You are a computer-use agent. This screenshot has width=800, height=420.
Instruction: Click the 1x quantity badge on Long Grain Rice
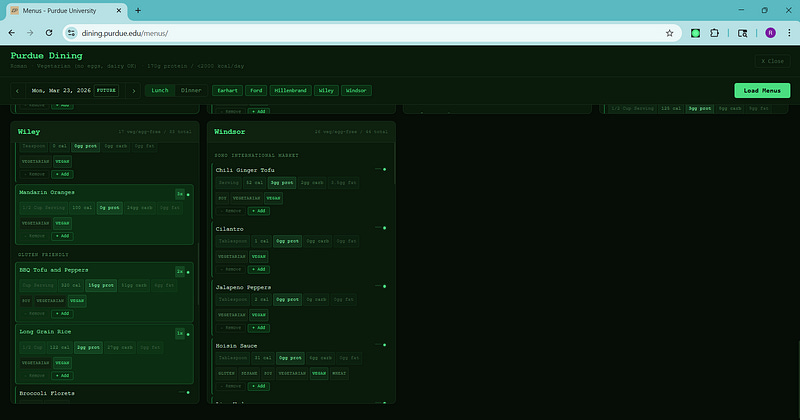click(x=180, y=333)
